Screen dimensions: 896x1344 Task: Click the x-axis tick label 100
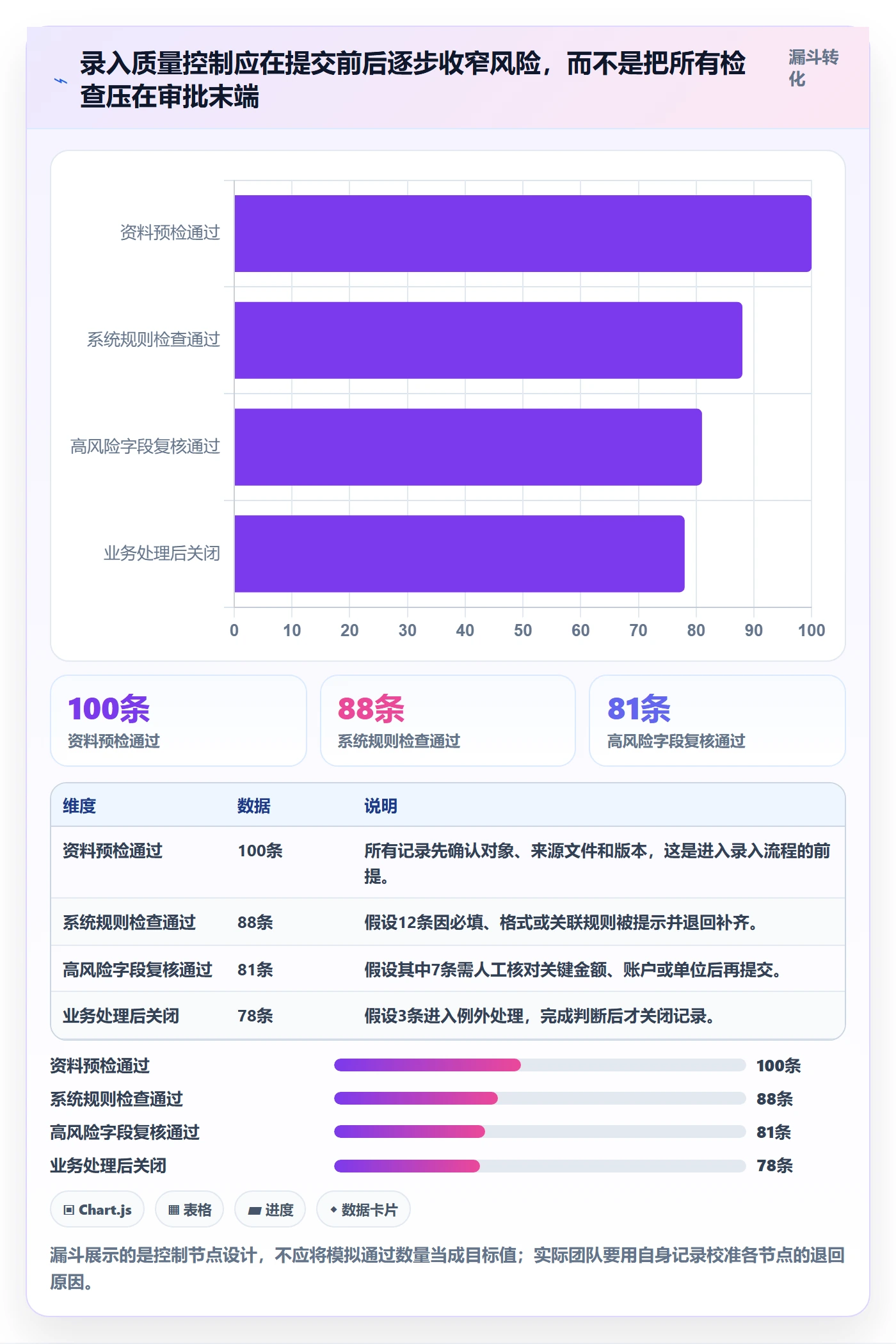coord(812,630)
